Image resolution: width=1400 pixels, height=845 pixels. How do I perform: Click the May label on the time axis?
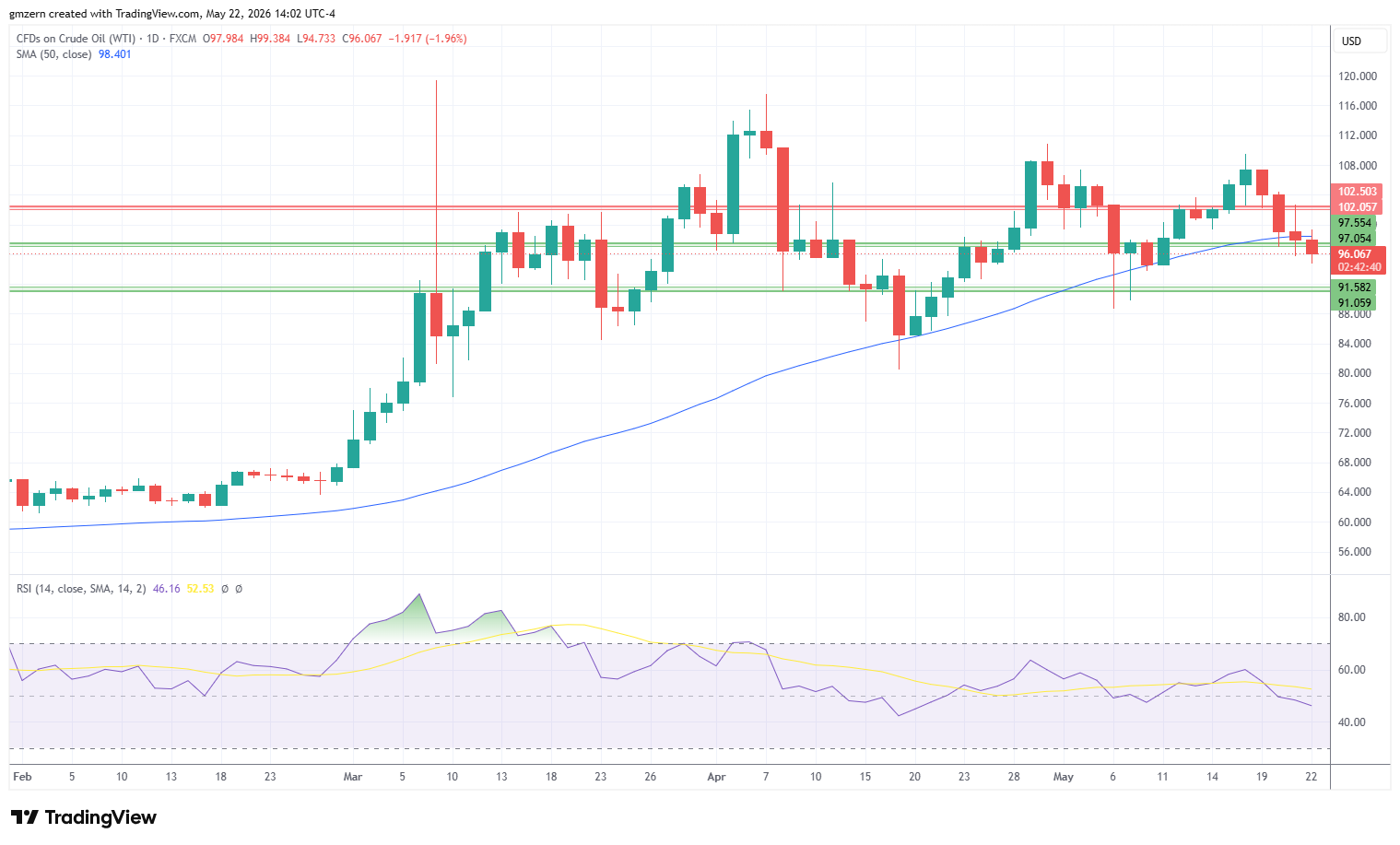pos(1064,777)
